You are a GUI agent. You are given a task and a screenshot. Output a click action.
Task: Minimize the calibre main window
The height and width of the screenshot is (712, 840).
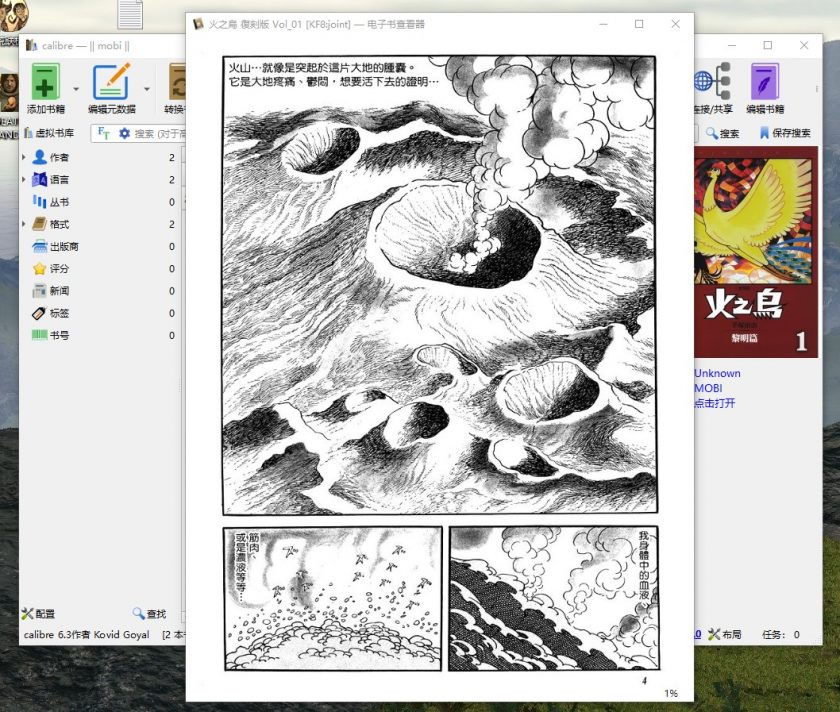(732, 46)
